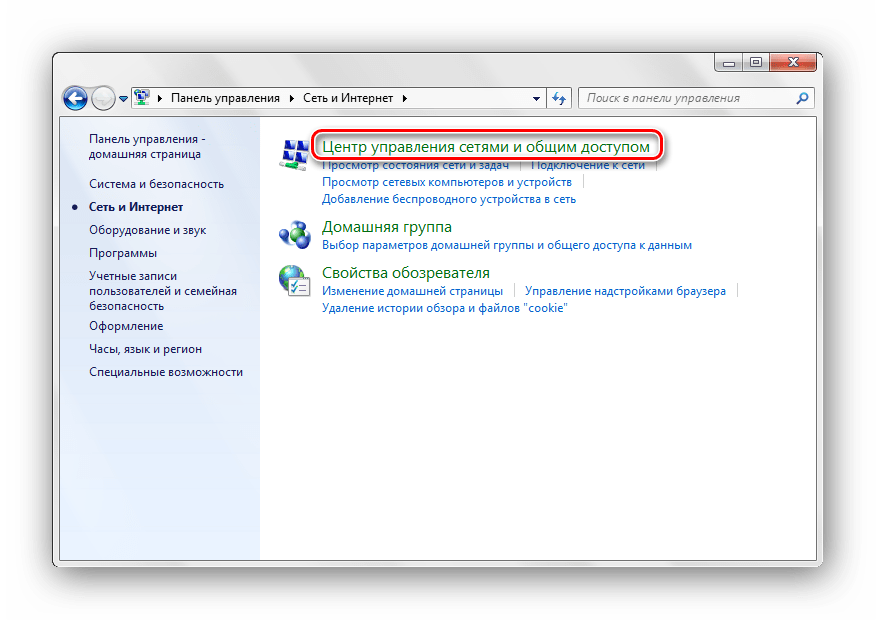Click the search magnifier icon
This screenshot has height=620, width=876.
point(801,98)
